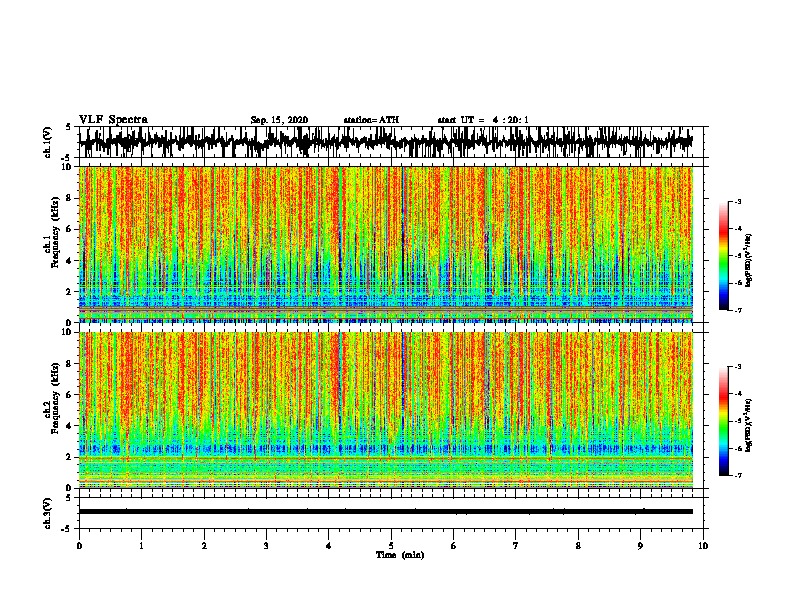Click the "ch.1(V)" waveform axis label

point(48,142)
